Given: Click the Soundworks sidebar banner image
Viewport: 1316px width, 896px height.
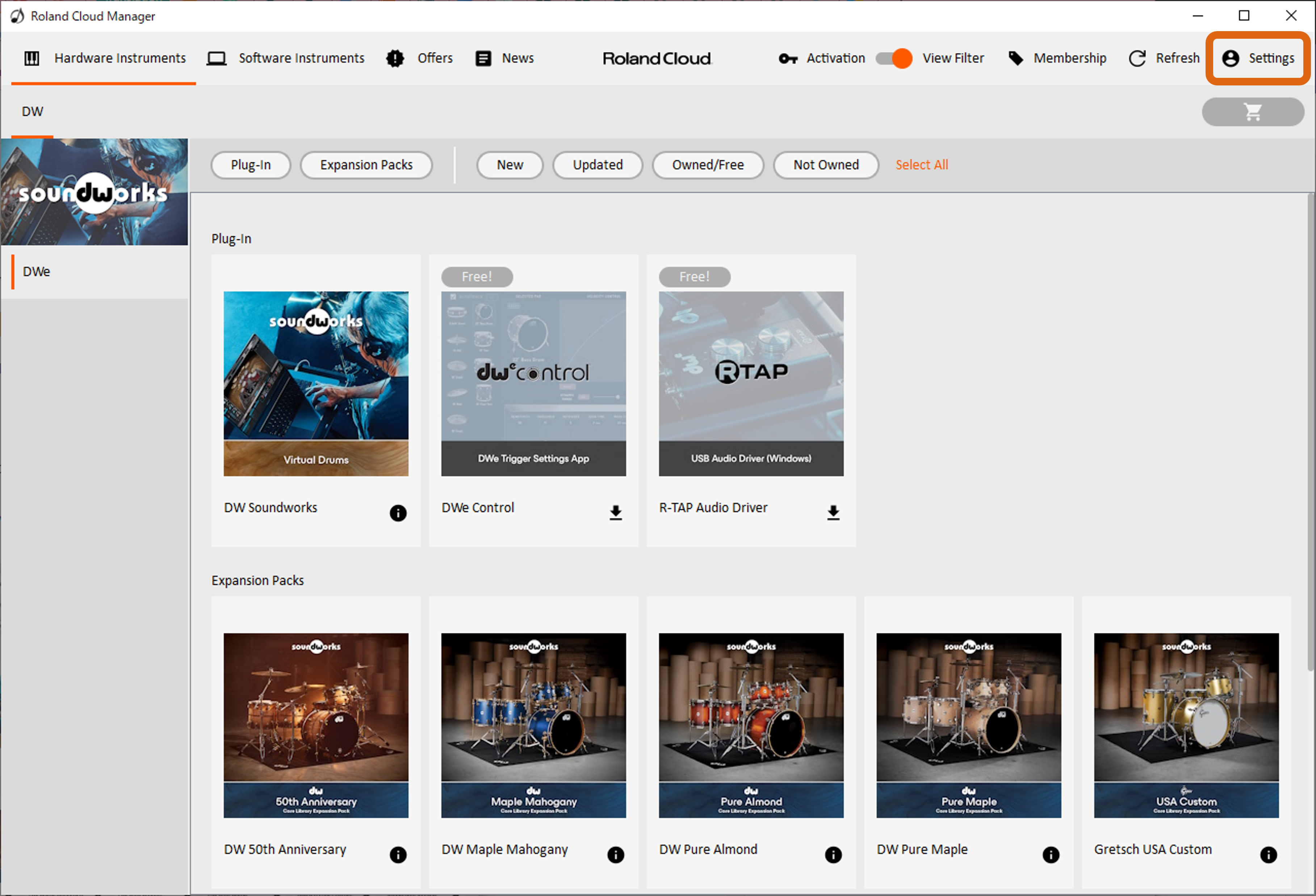Looking at the screenshot, I should [x=94, y=192].
